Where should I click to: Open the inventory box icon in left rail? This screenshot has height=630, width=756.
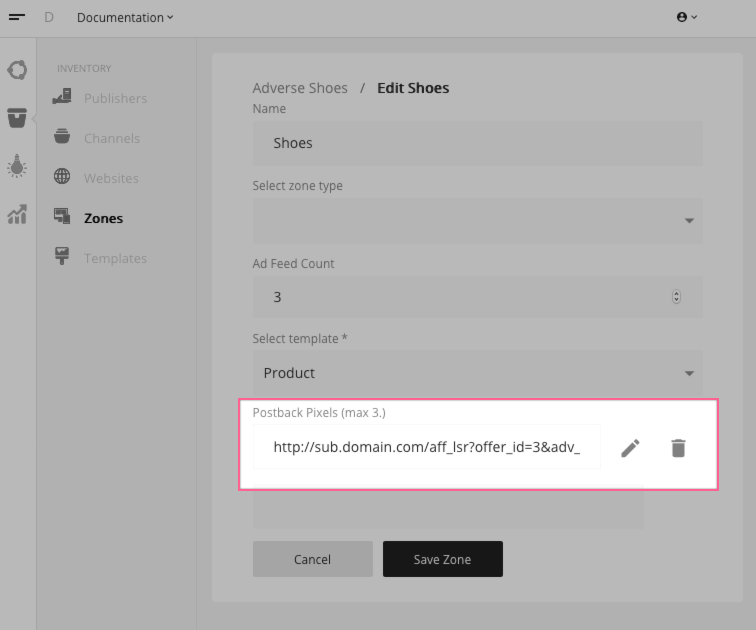(17, 118)
